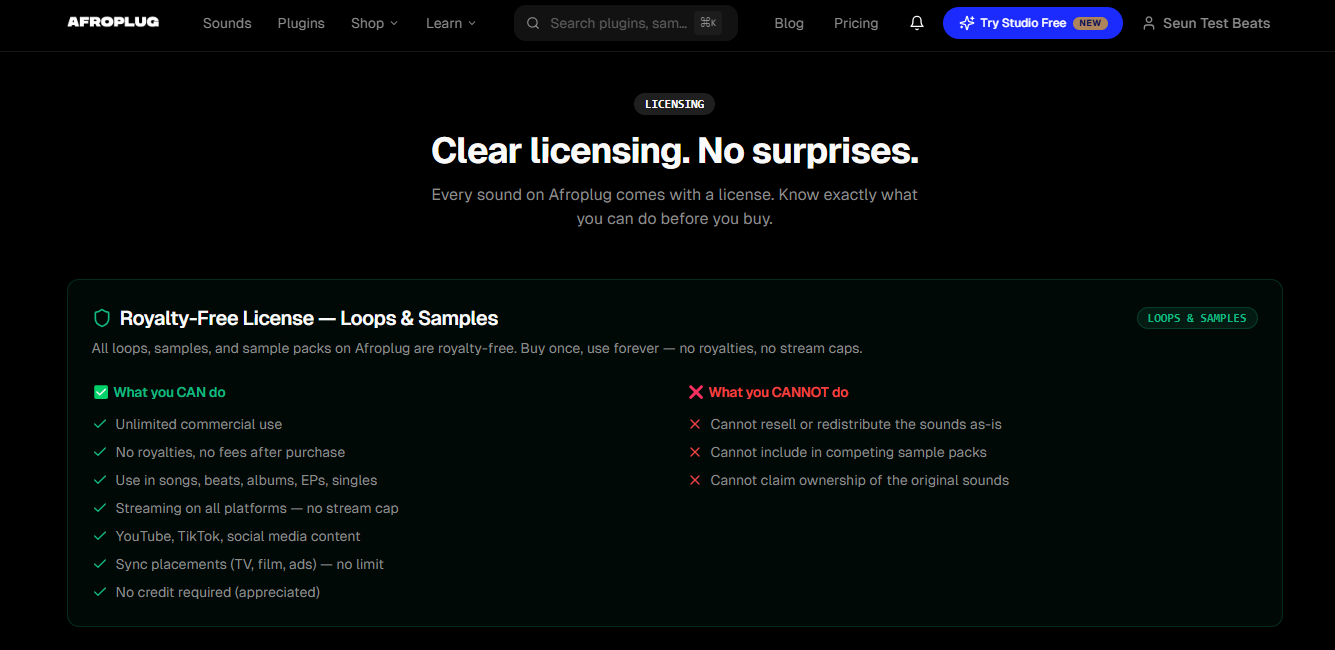Click the search magnifier icon
The width and height of the screenshot is (1335, 650).
click(533, 23)
